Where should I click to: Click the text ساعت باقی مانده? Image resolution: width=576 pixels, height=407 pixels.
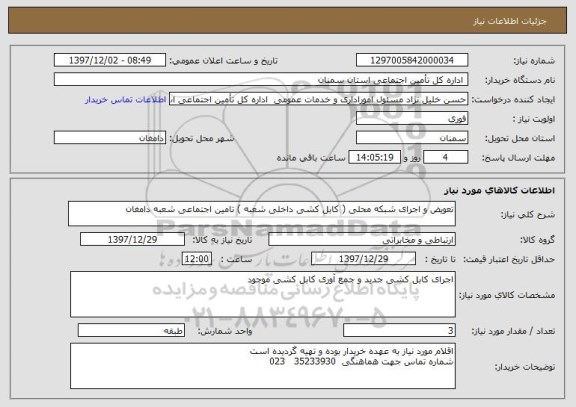click(311, 158)
